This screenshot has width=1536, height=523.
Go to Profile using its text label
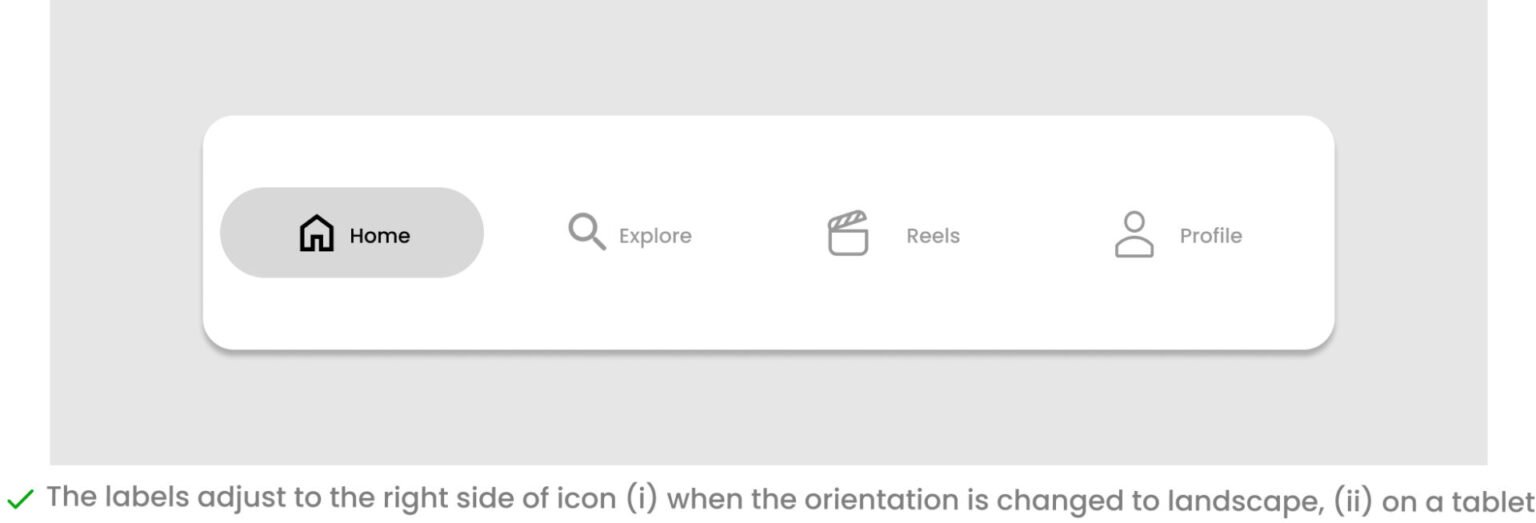1211,236
